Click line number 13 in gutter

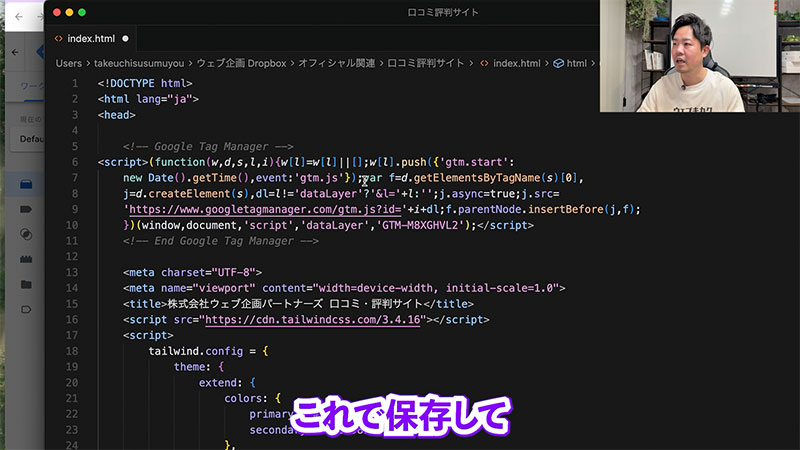72,272
